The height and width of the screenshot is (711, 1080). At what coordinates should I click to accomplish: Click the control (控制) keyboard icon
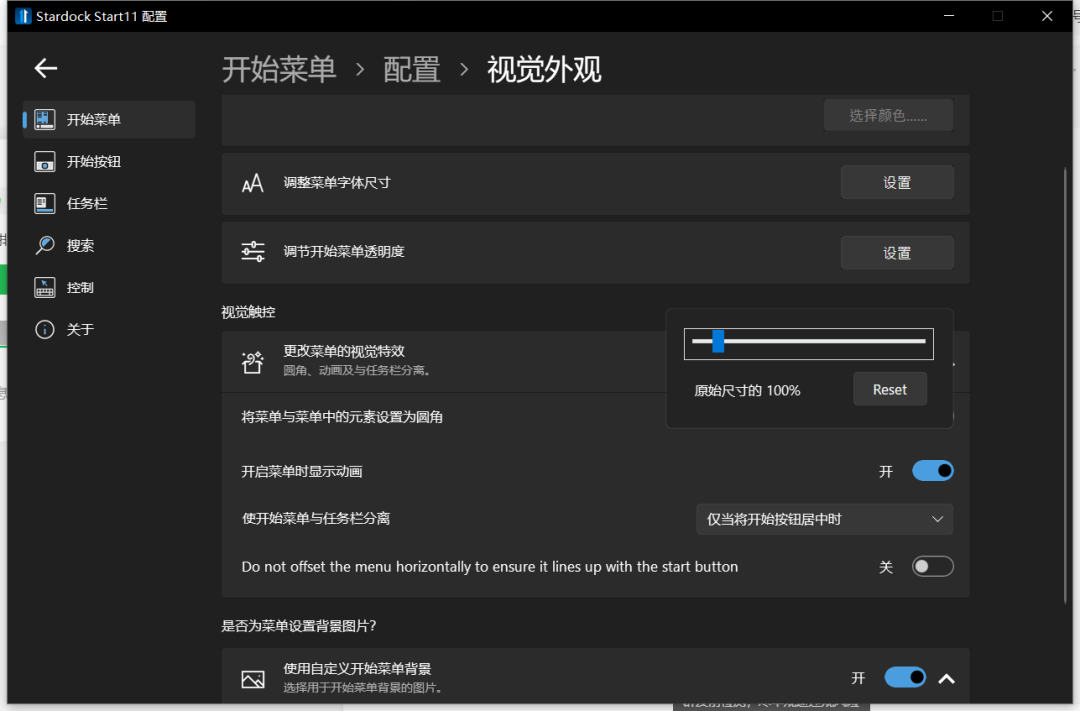tap(45, 287)
